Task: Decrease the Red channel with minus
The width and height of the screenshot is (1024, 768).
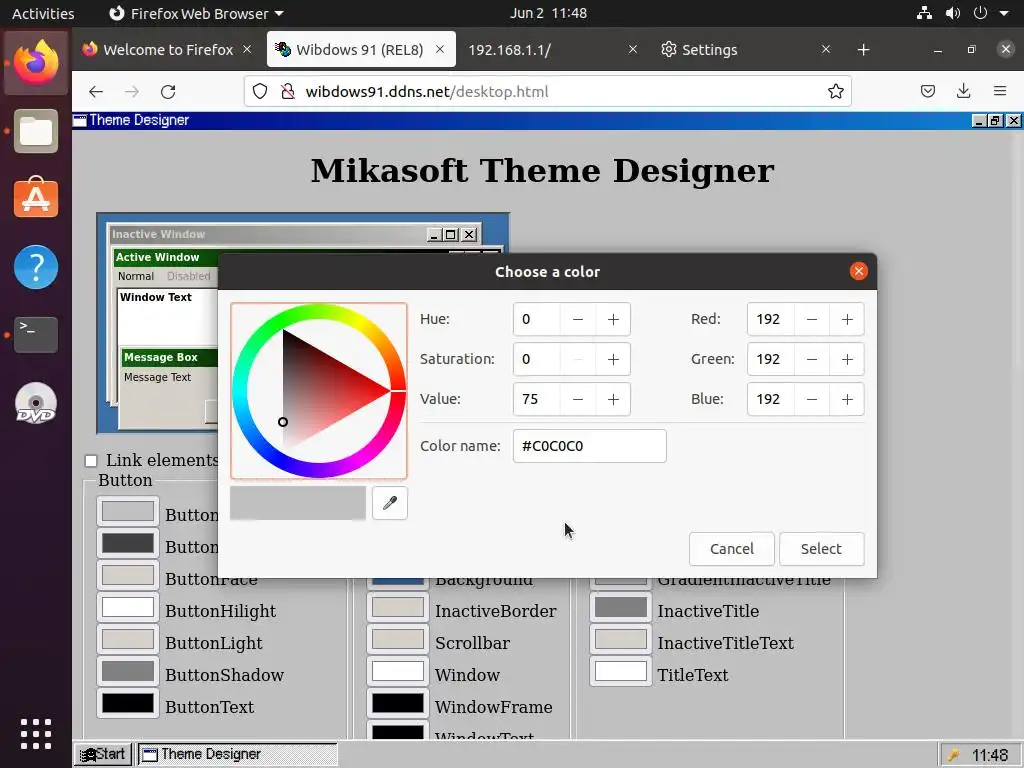Action: pyautogui.click(x=812, y=319)
